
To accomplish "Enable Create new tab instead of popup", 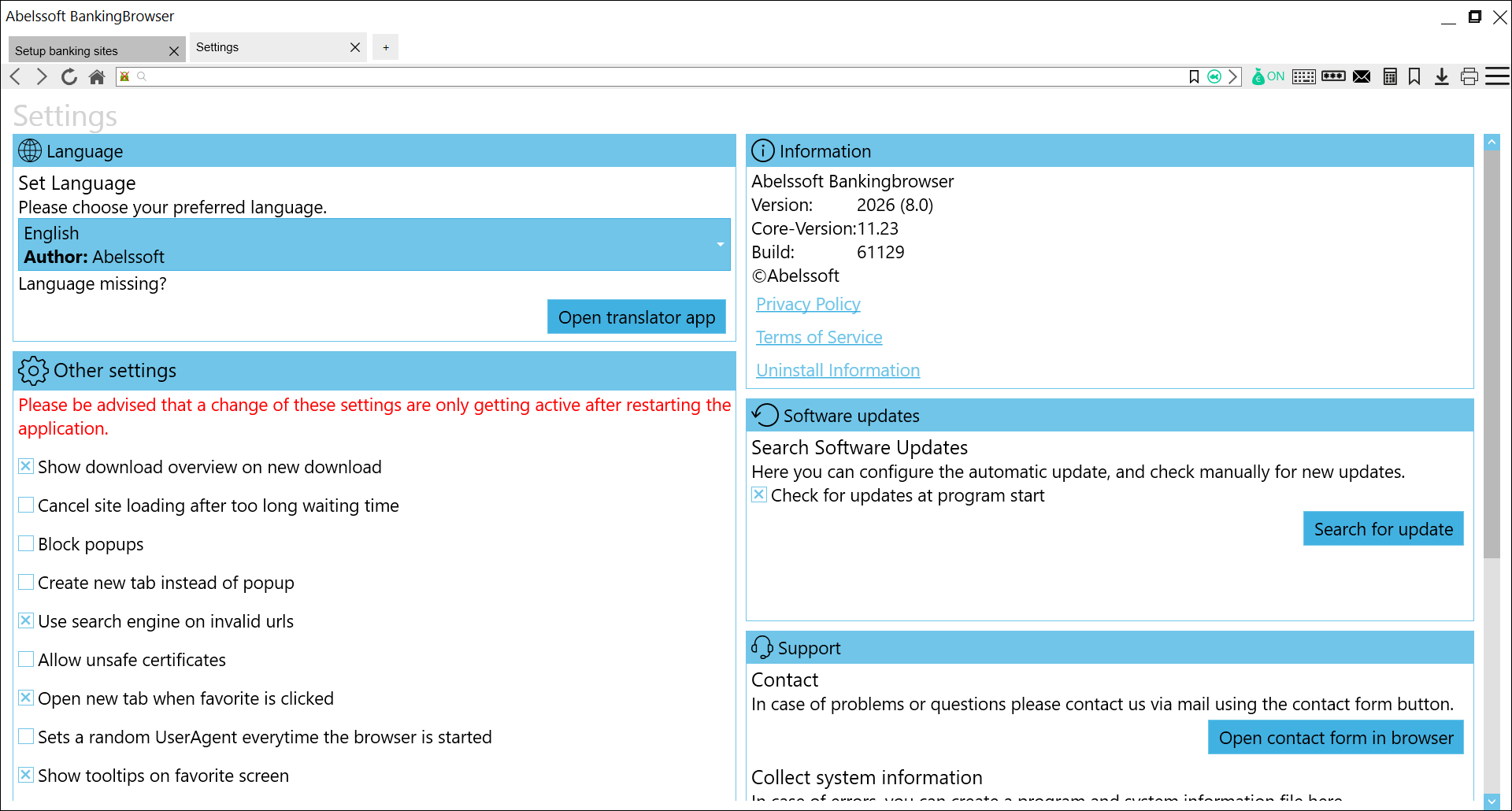I will click(x=26, y=582).
